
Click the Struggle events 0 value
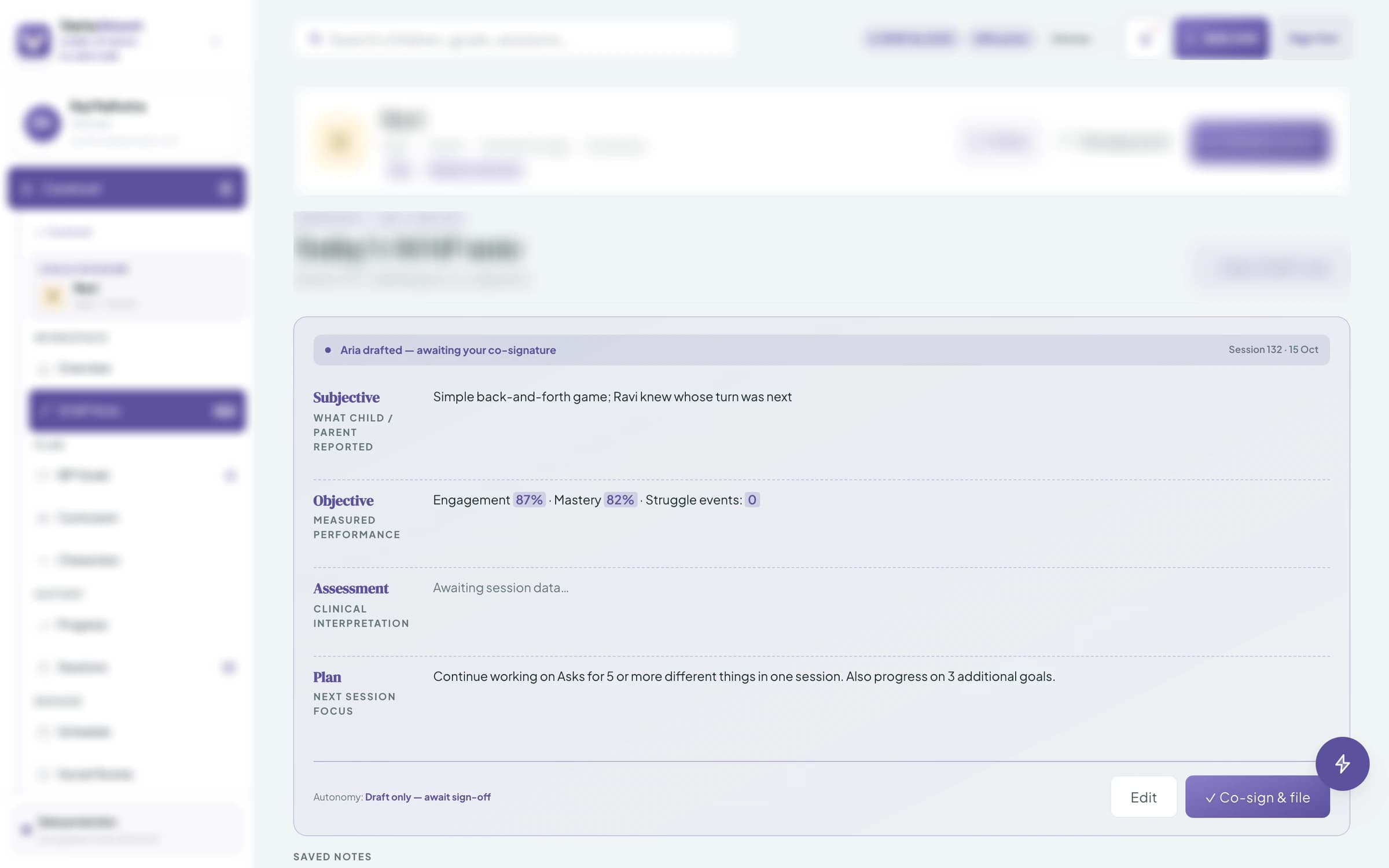coord(752,500)
